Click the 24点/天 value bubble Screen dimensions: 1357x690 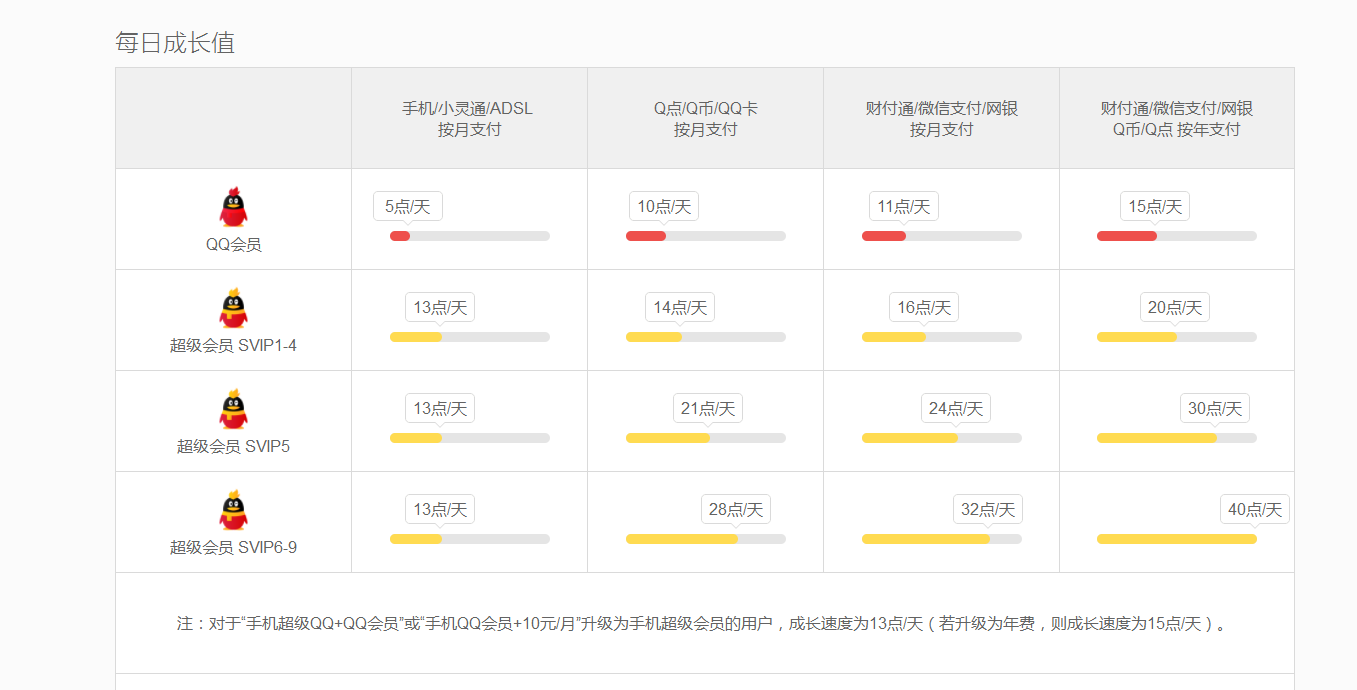coord(956,409)
